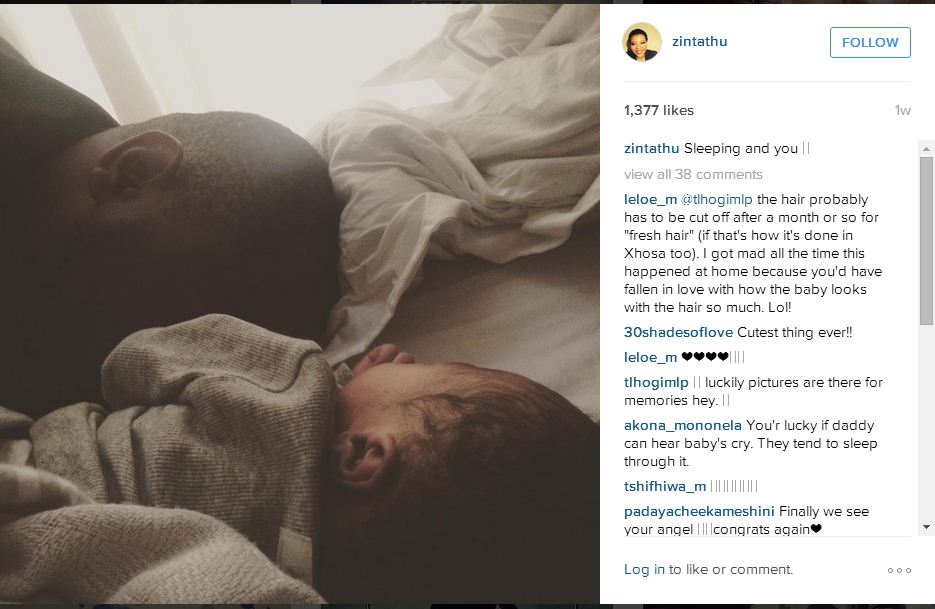Open leloe_m profile from long comment

click(650, 199)
